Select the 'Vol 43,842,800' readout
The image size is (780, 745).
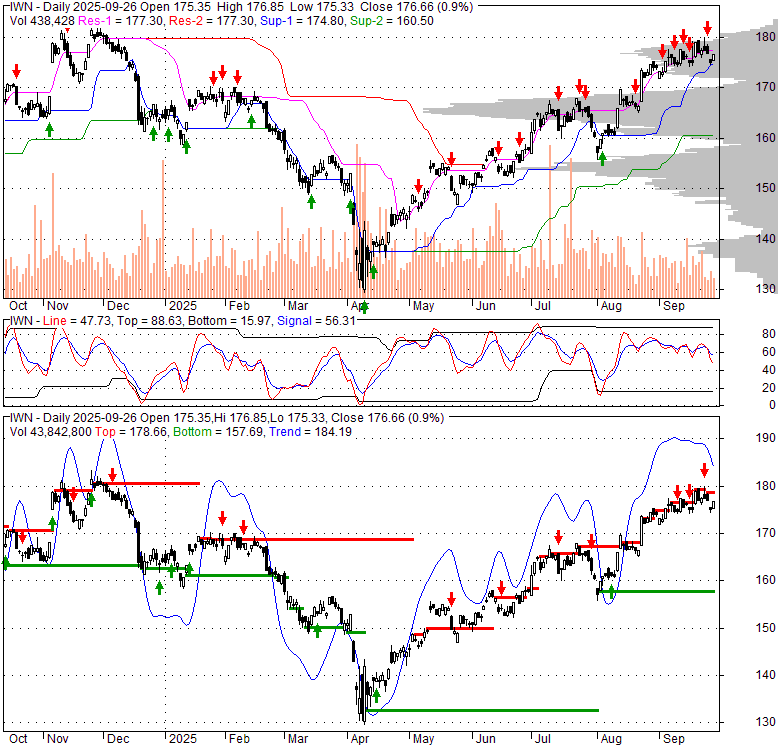tap(51, 432)
